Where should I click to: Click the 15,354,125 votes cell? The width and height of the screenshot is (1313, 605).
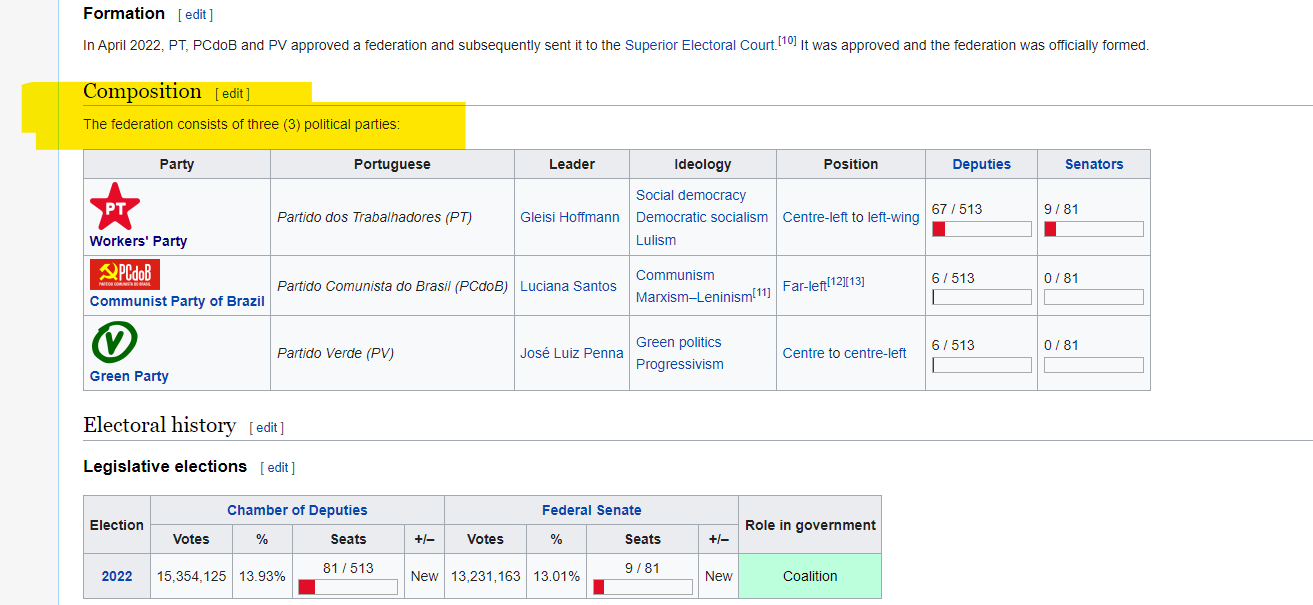(191, 576)
